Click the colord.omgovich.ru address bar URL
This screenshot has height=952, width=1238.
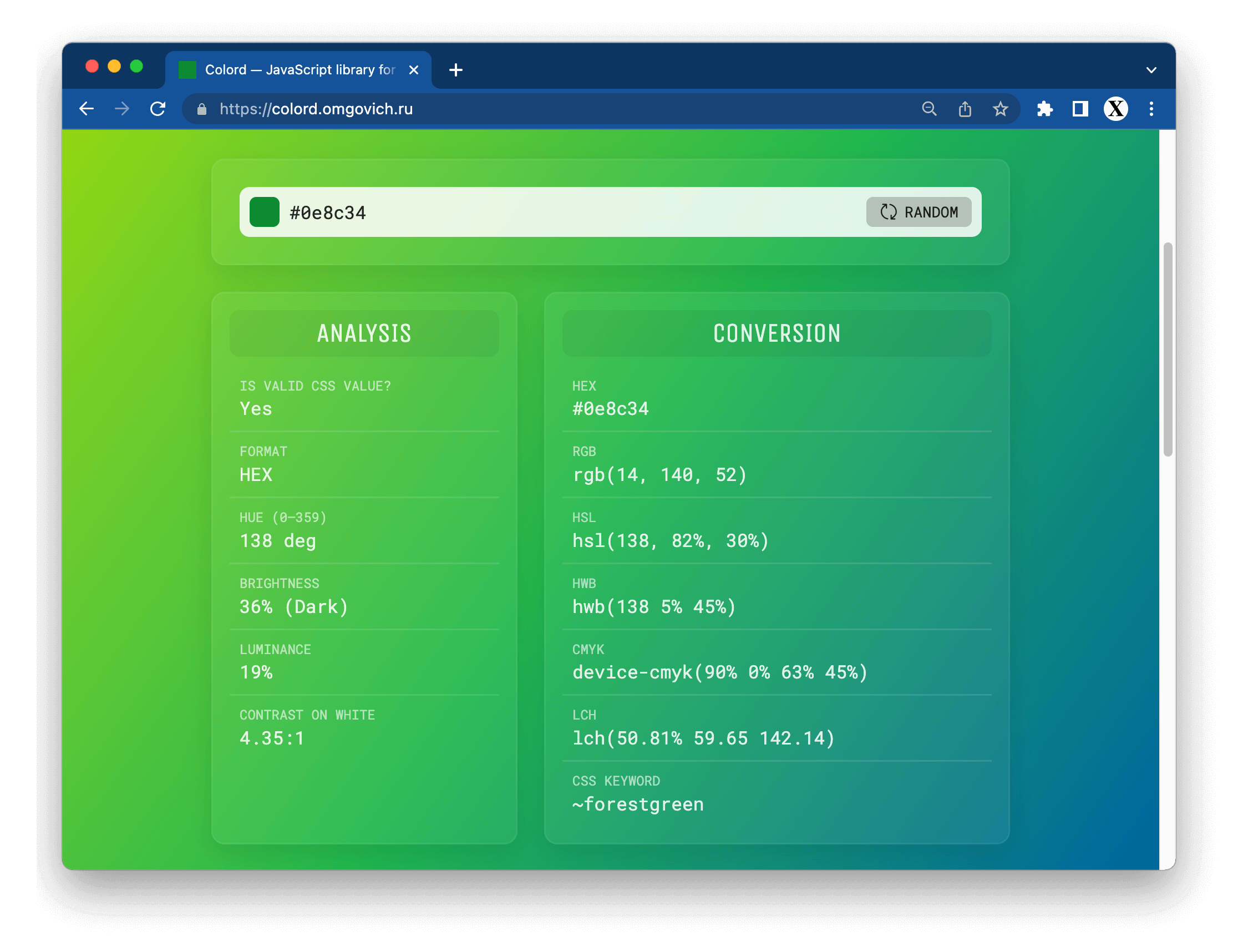click(x=316, y=109)
